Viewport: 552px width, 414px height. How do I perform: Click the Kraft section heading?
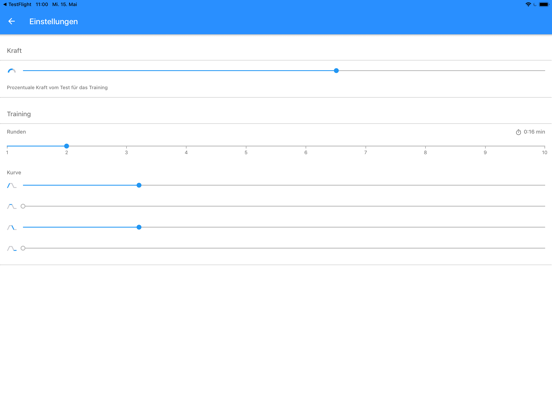(x=14, y=51)
